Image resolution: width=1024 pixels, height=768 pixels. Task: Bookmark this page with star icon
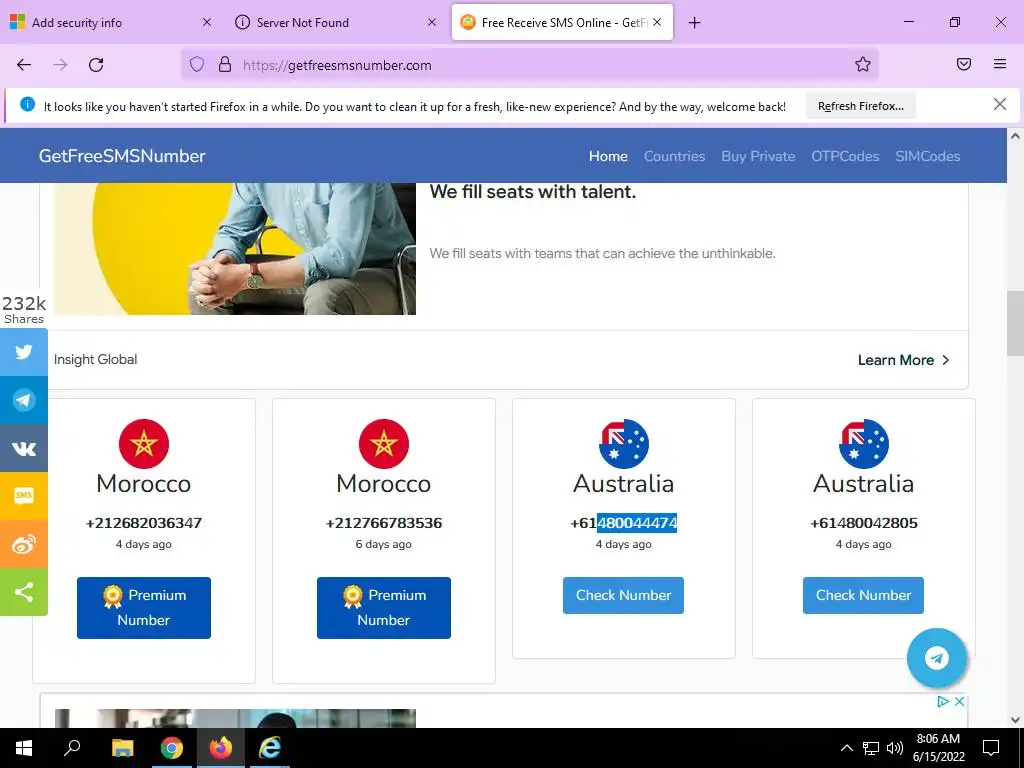point(863,65)
